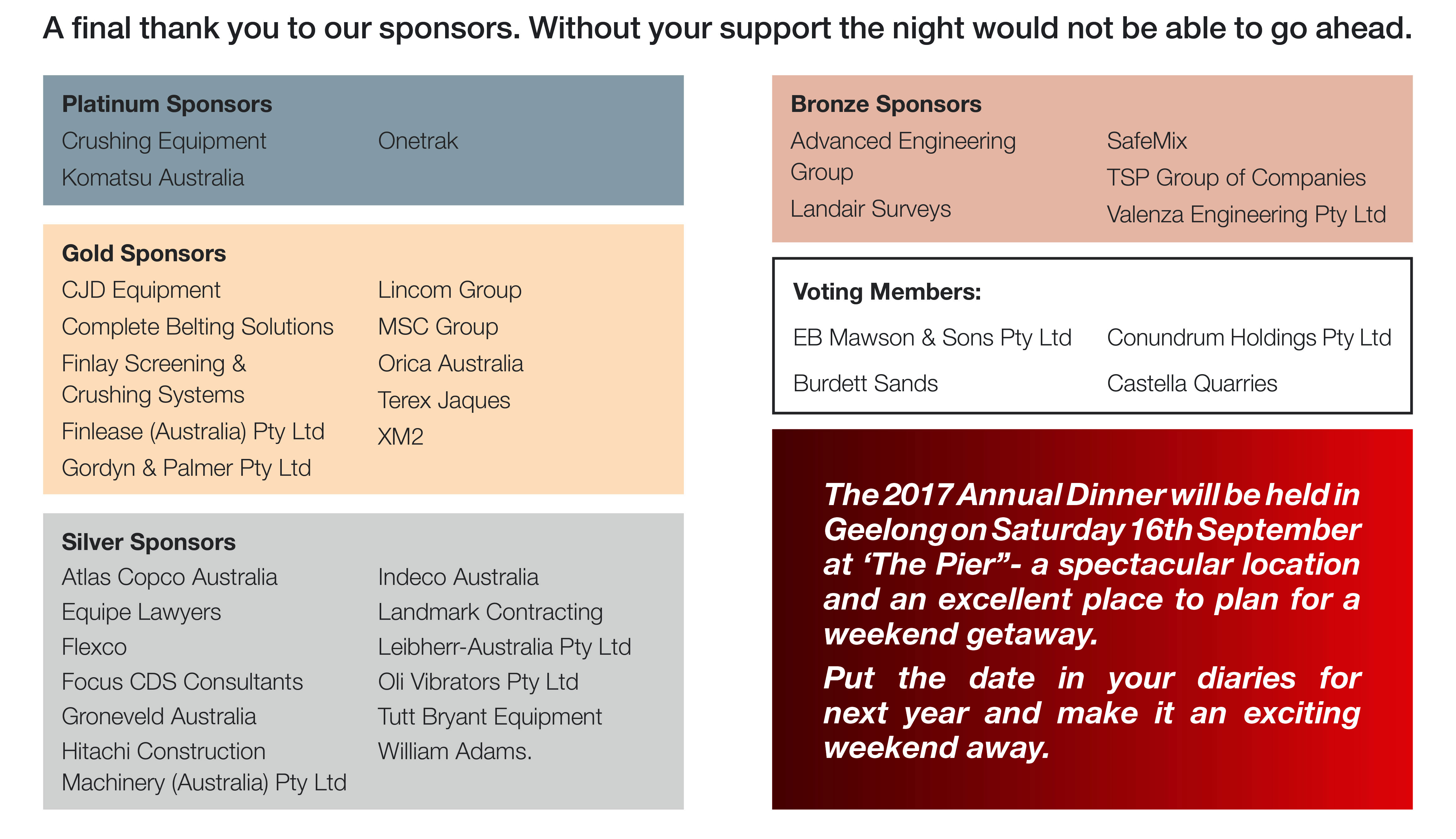The image size is (1456, 839).
Task: Select CJD Equipment in Gold list
Action: 141,290
